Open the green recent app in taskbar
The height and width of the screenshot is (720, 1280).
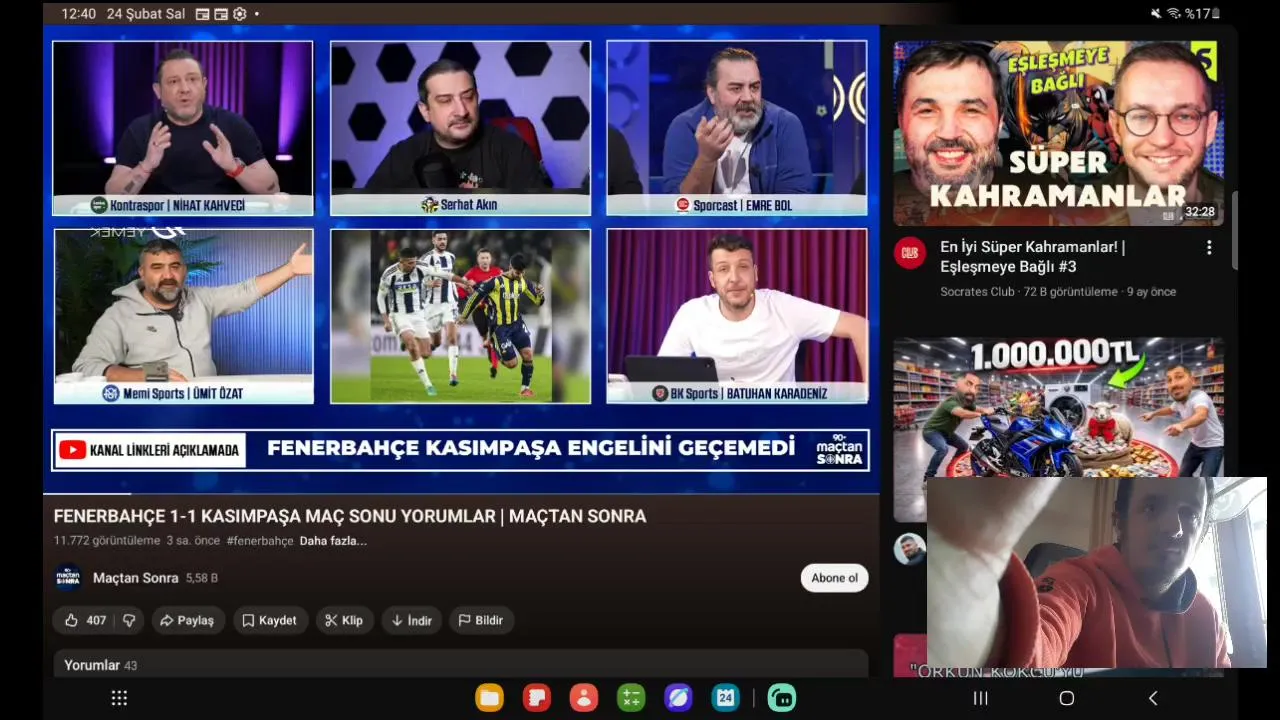[x=782, y=698]
